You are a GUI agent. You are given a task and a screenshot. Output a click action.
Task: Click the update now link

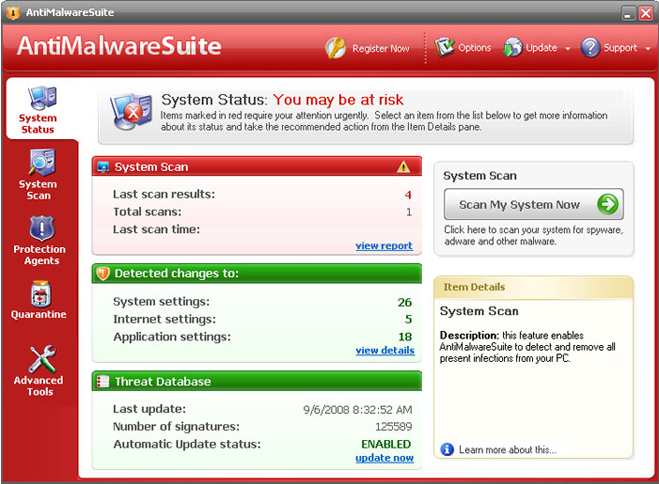[385, 458]
